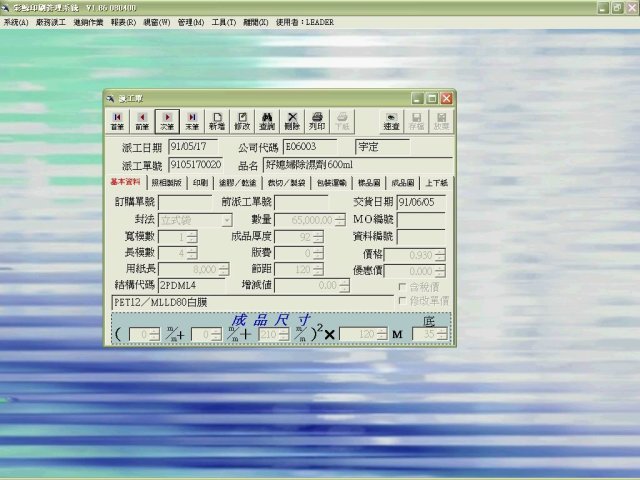Click the 數量 spinner arrows
The width and height of the screenshot is (640, 480).
pyautogui.click(x=338, y=220)
